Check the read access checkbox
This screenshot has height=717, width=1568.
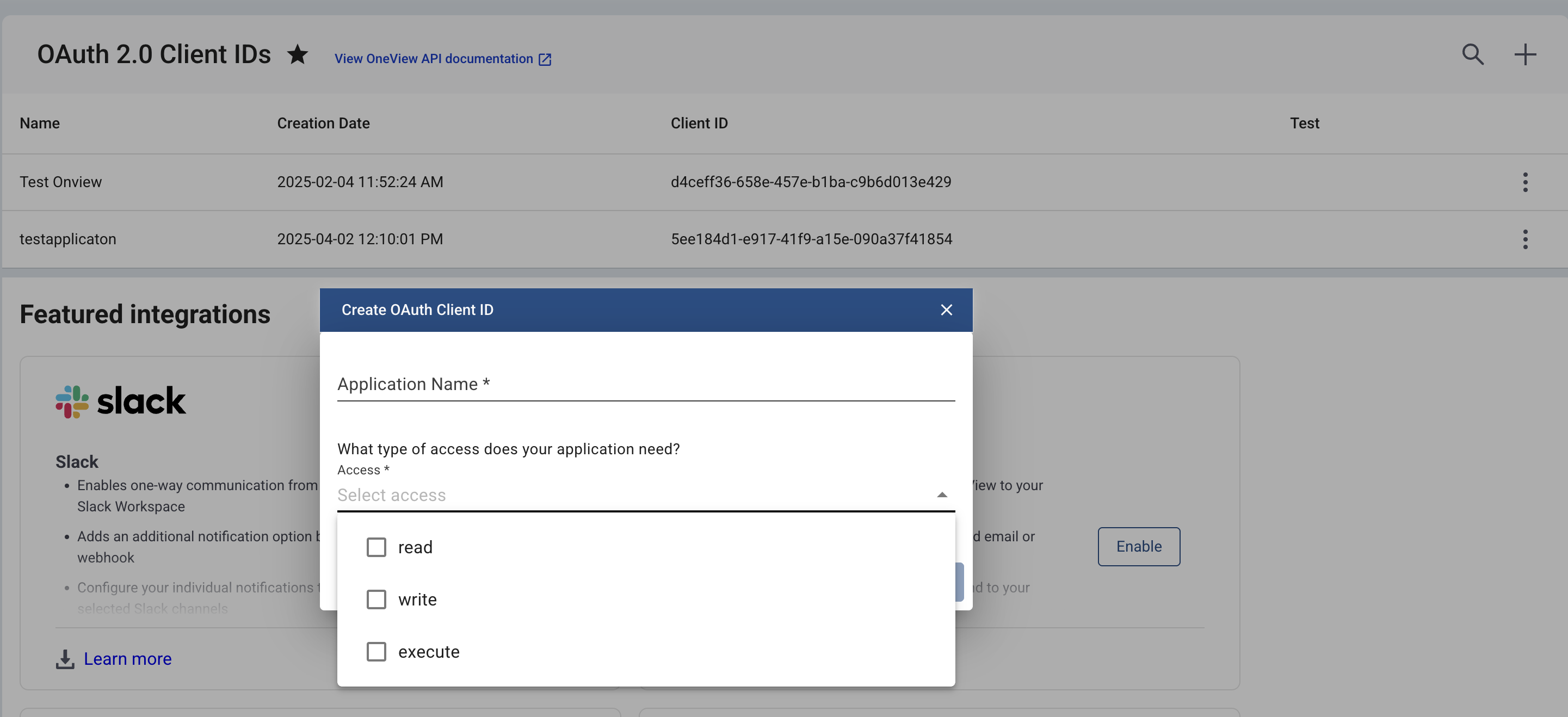click(x=377, y=547)
